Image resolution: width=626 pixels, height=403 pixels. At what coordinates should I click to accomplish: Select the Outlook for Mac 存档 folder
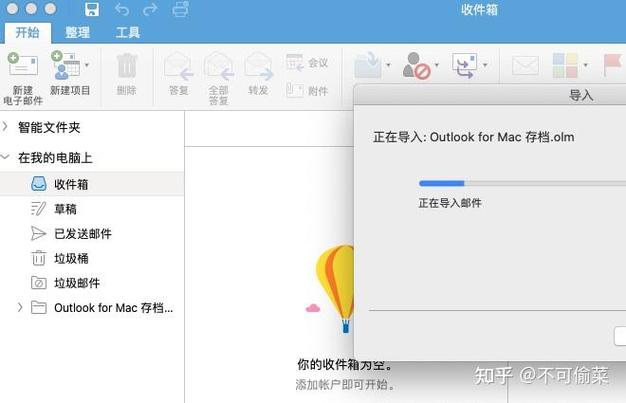tap(92, 308)
